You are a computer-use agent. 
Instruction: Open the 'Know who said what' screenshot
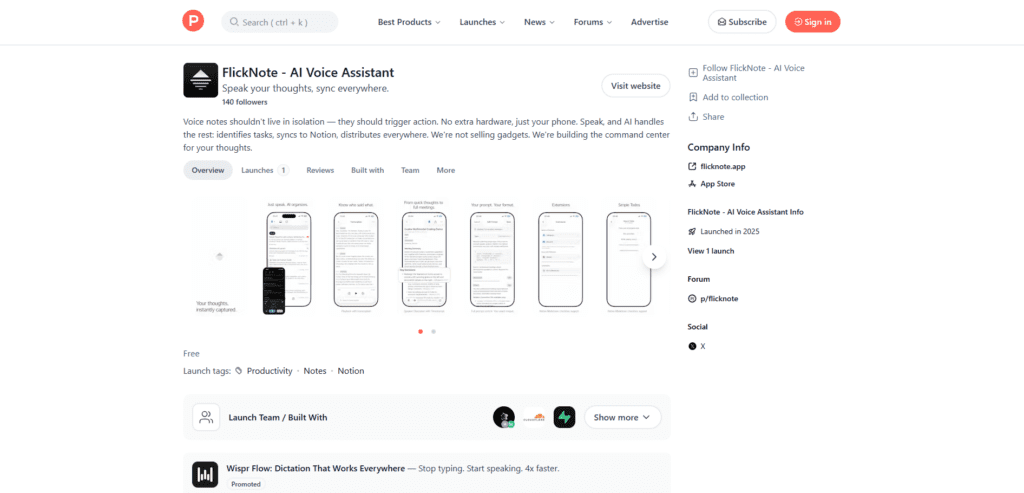[356, 257]
